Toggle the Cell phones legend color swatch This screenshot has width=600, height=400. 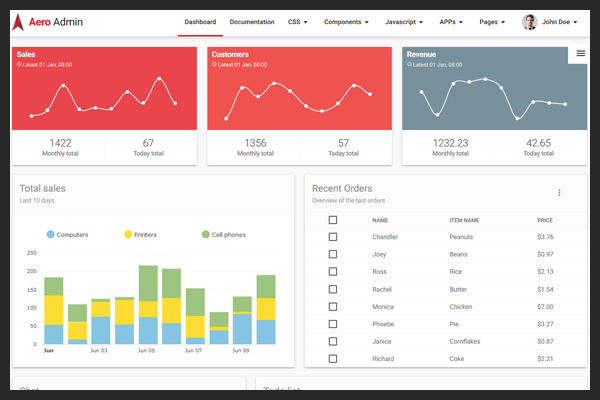pos(205,234)
